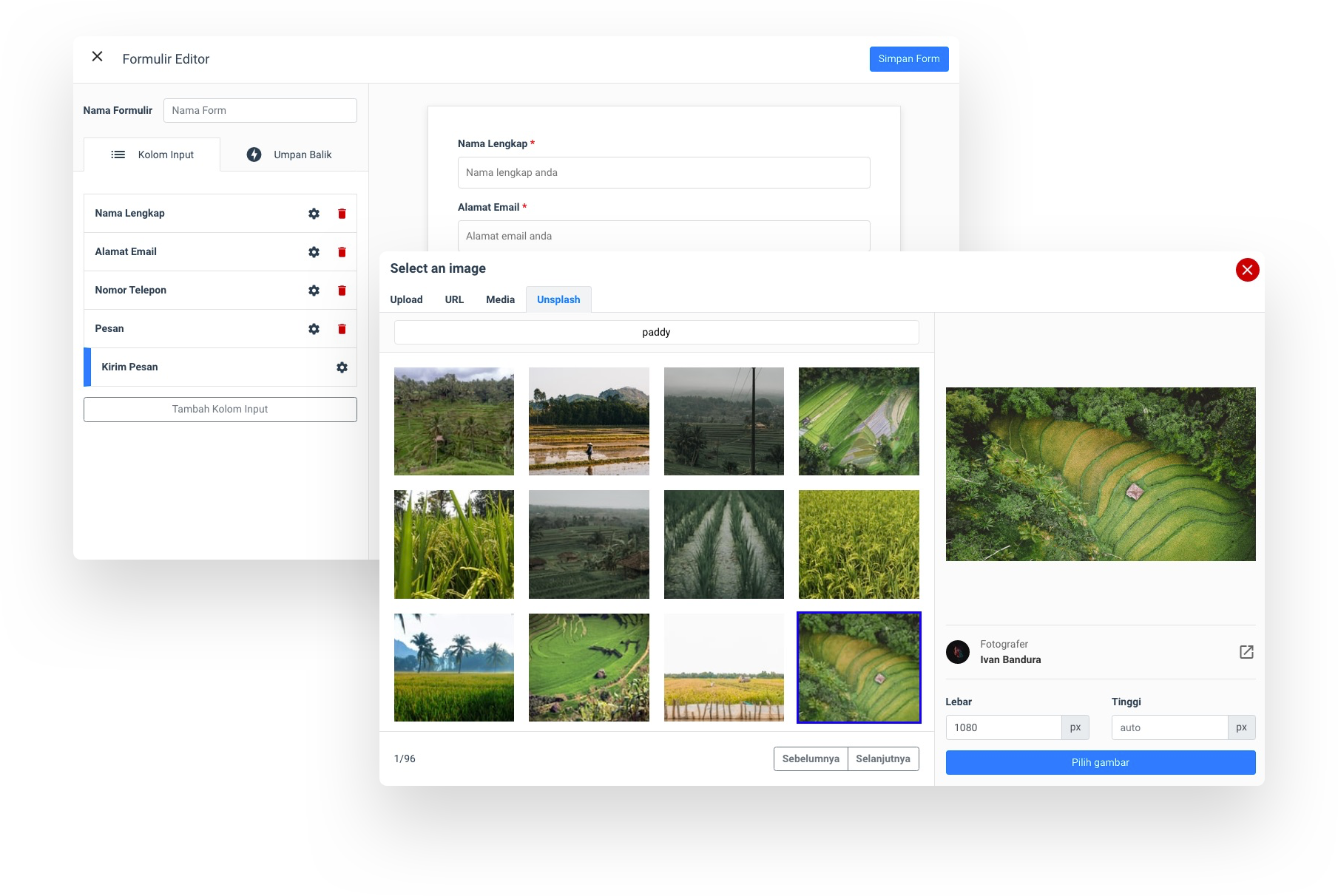Close the Formulir Editor with the X
Screen dimensions: 1338x896
[97, 56]
